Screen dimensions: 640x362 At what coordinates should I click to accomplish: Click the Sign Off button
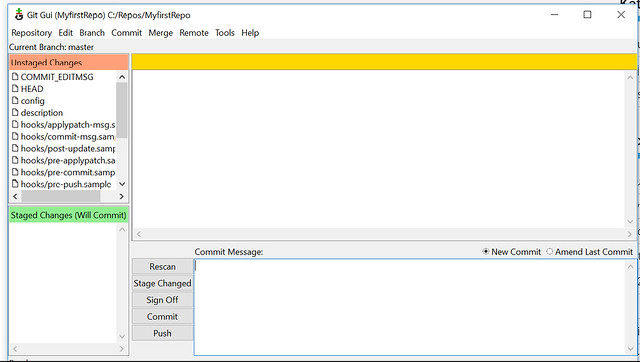click(x=162, y=300)
